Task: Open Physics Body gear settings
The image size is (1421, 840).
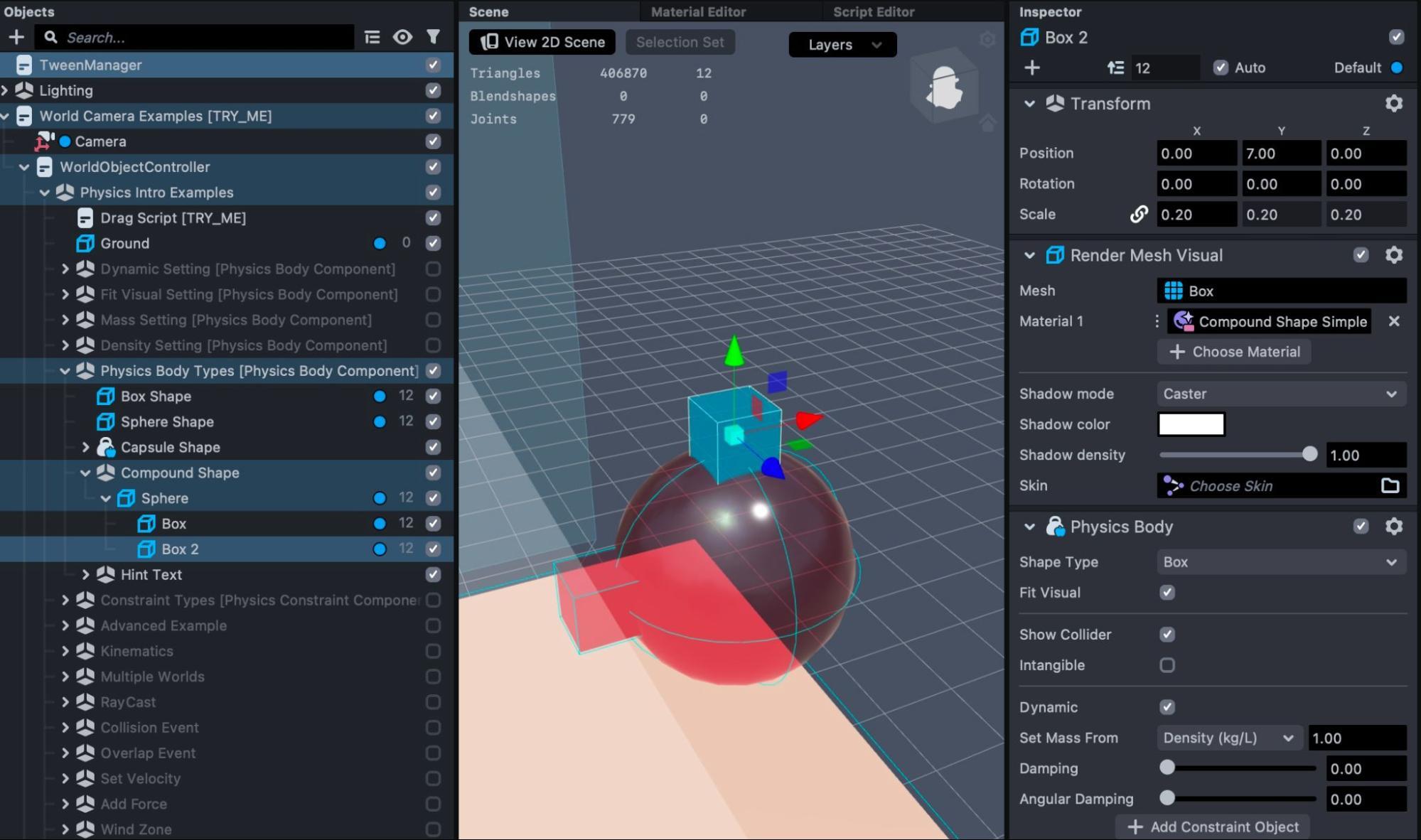Action: coord(1393,527)
